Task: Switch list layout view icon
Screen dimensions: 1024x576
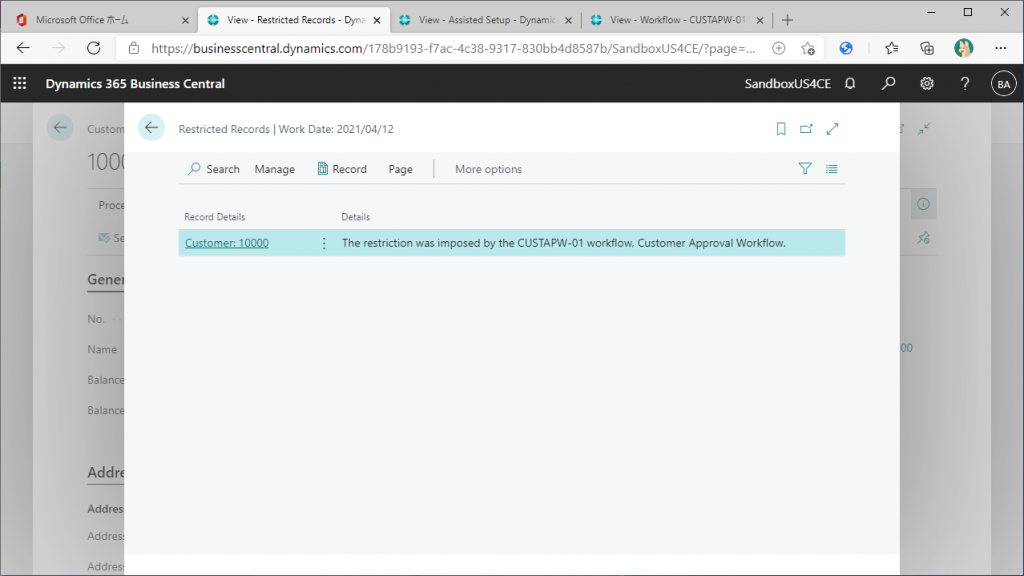Action: (x=831, y=169)
